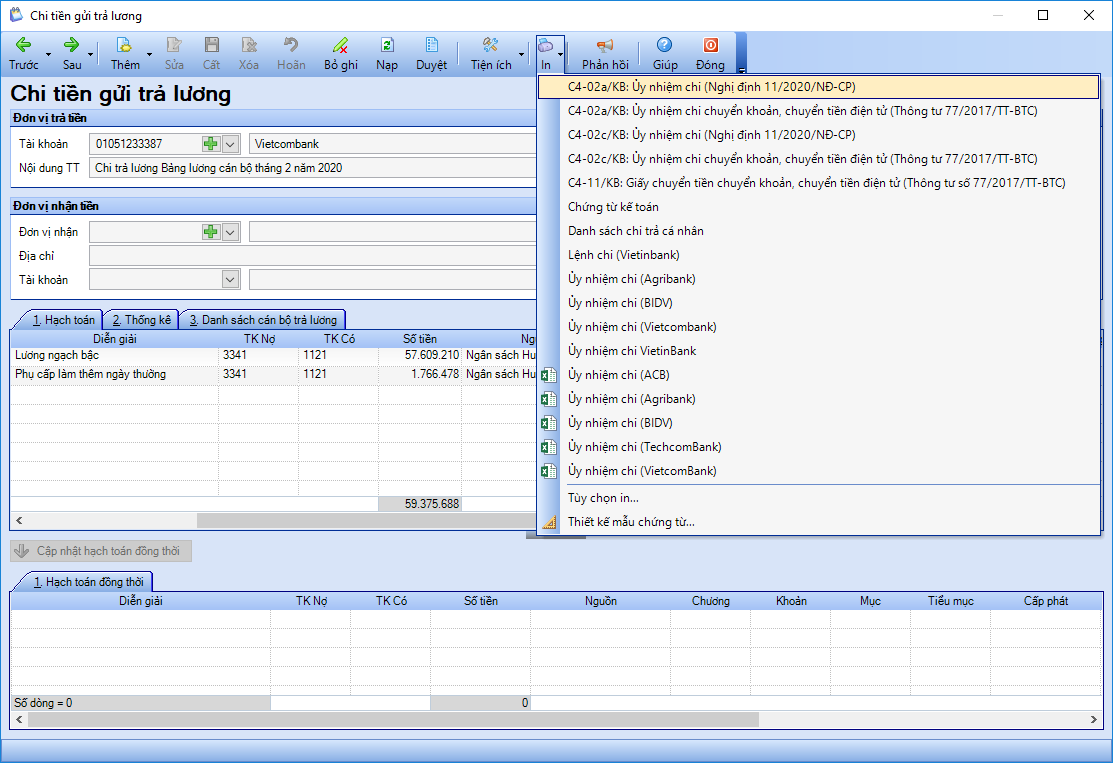Switch to the 2. Thống kê tab

point(142,320)
